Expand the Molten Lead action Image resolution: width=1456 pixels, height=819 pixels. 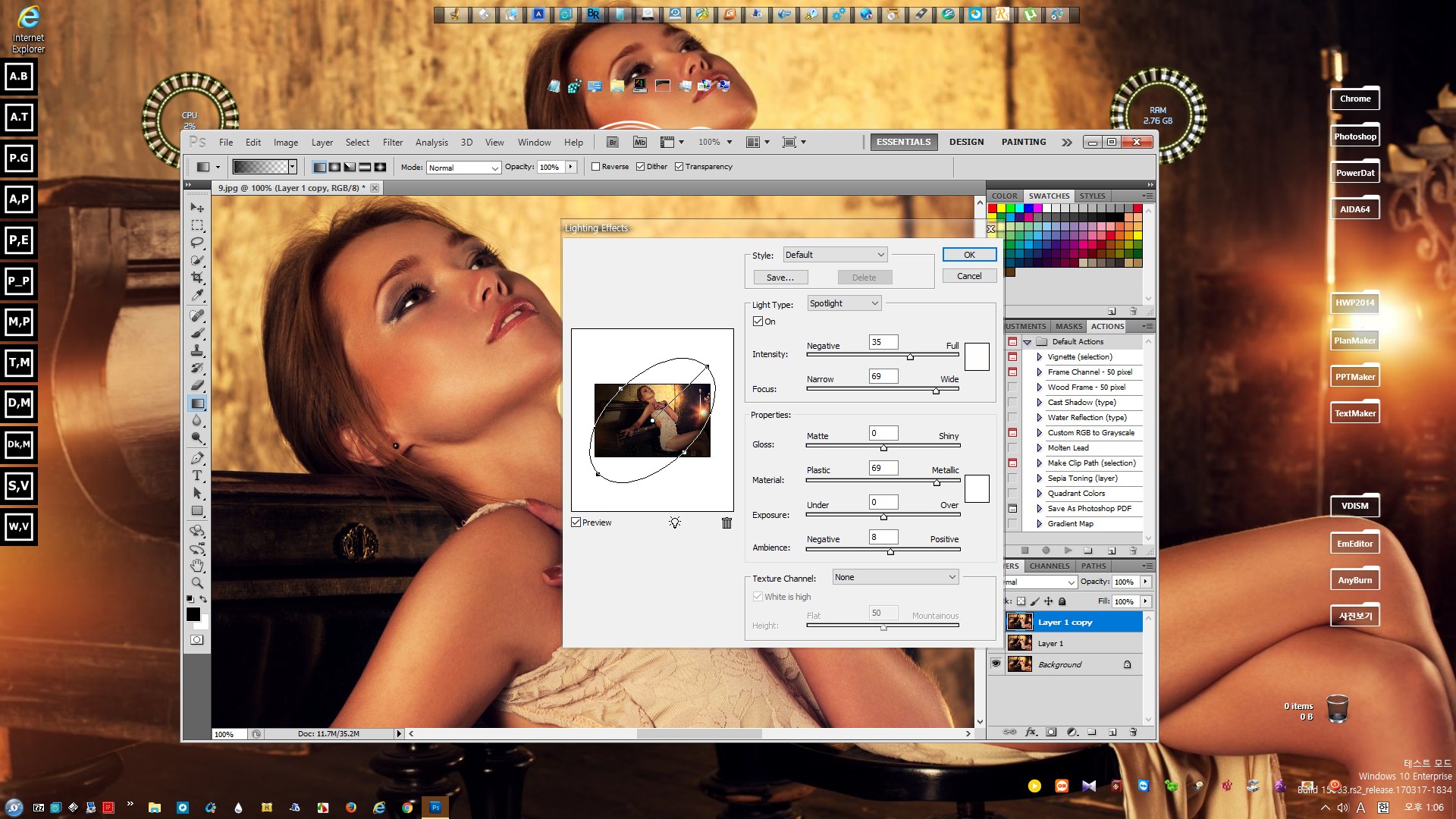pyautogui.click(x=1039, y=448)
